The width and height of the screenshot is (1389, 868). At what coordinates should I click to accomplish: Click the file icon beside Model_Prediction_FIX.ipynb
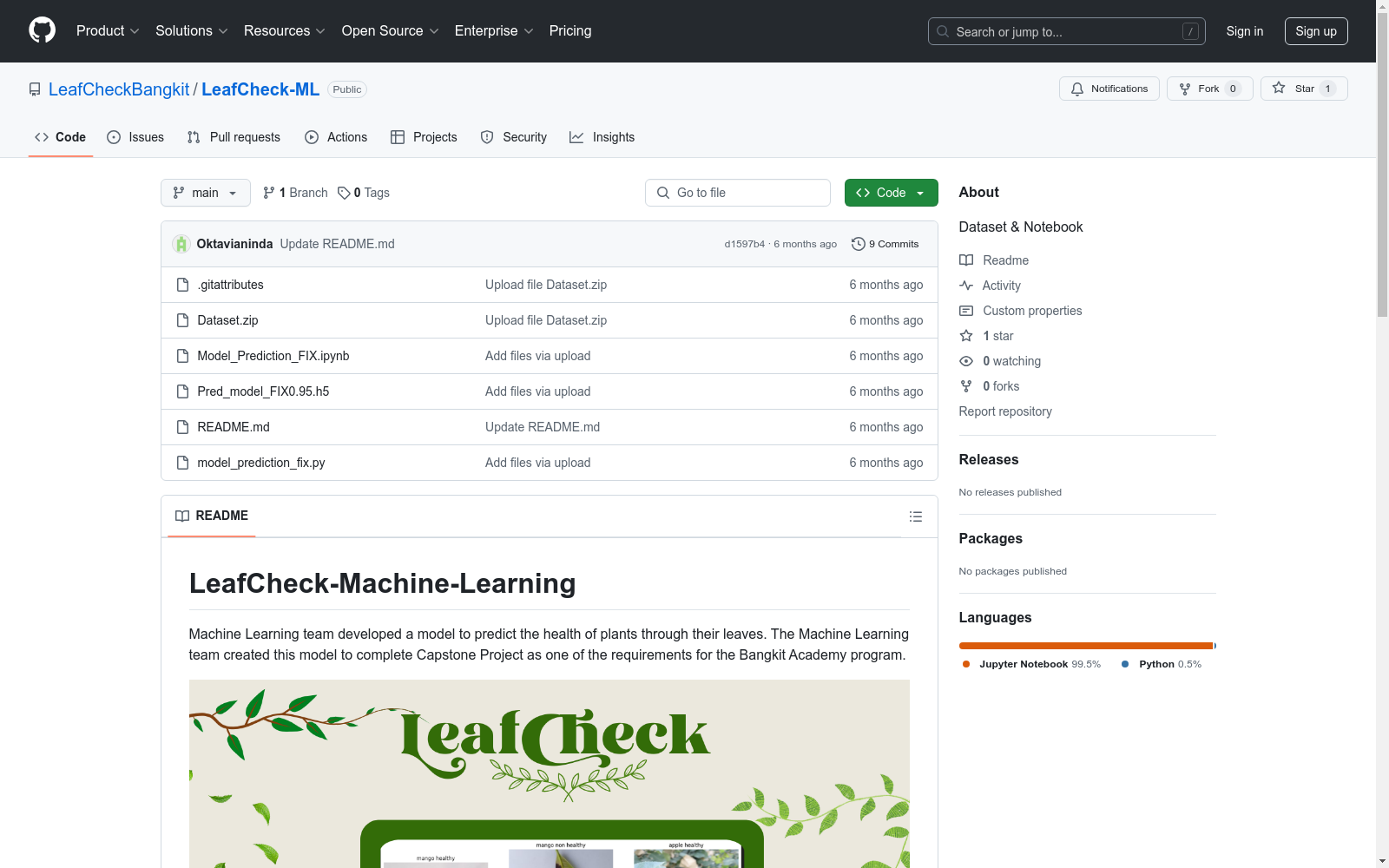(182, 356)
